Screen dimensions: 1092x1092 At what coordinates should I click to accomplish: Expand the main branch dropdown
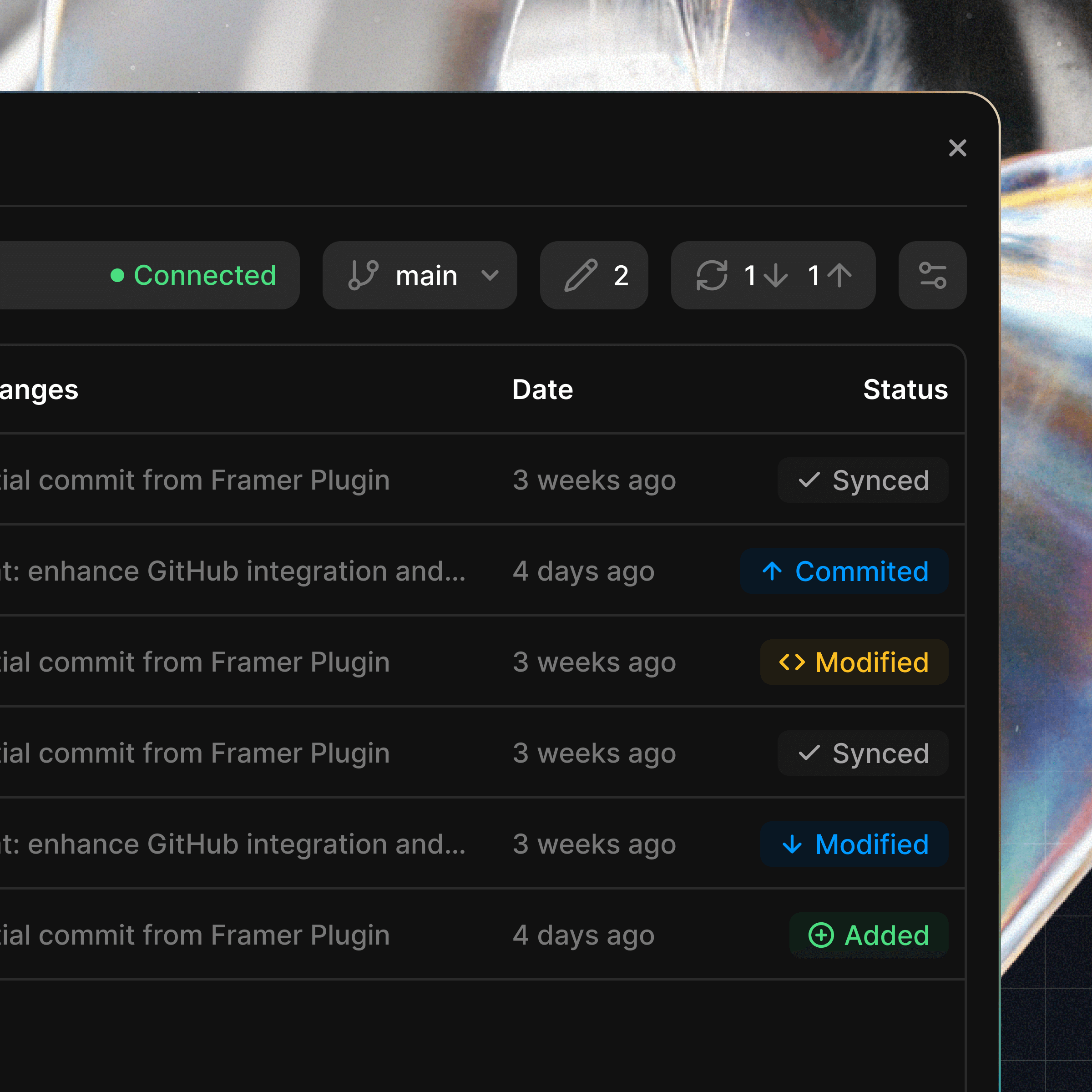pyautogui.click(x=420, y=276)
